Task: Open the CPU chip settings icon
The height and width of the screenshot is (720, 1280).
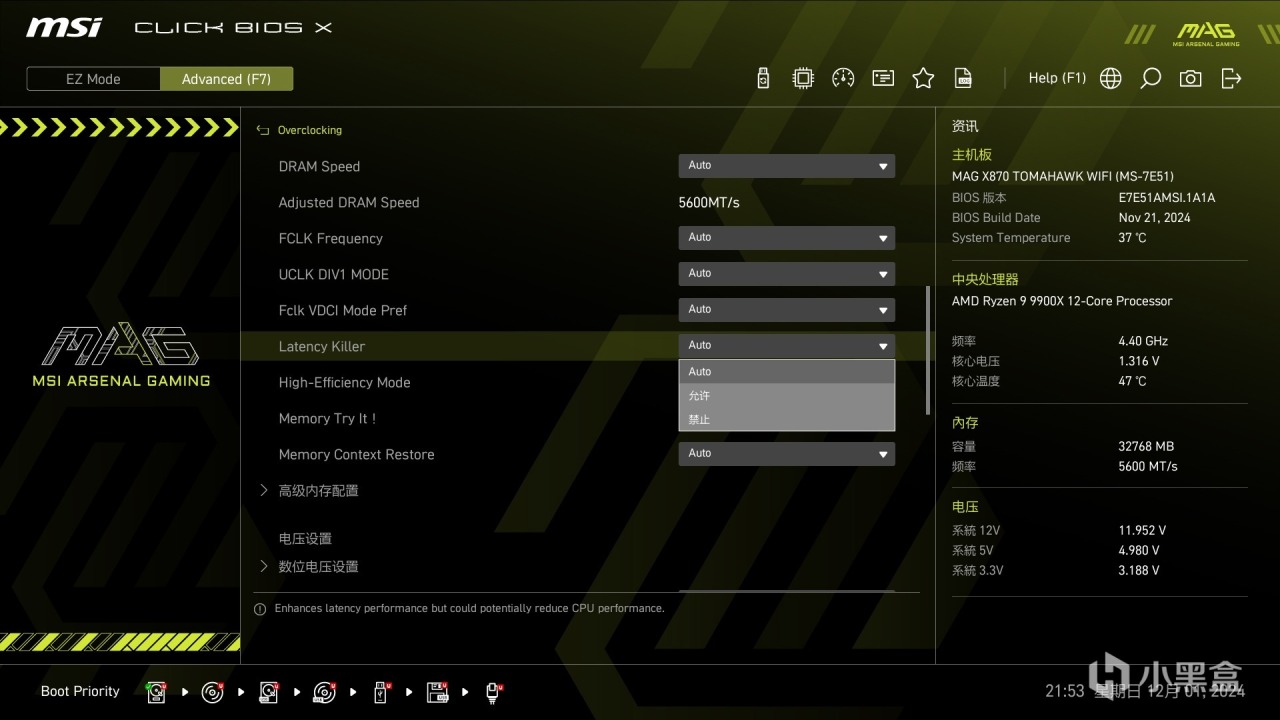Action: (x=803, y=78)
